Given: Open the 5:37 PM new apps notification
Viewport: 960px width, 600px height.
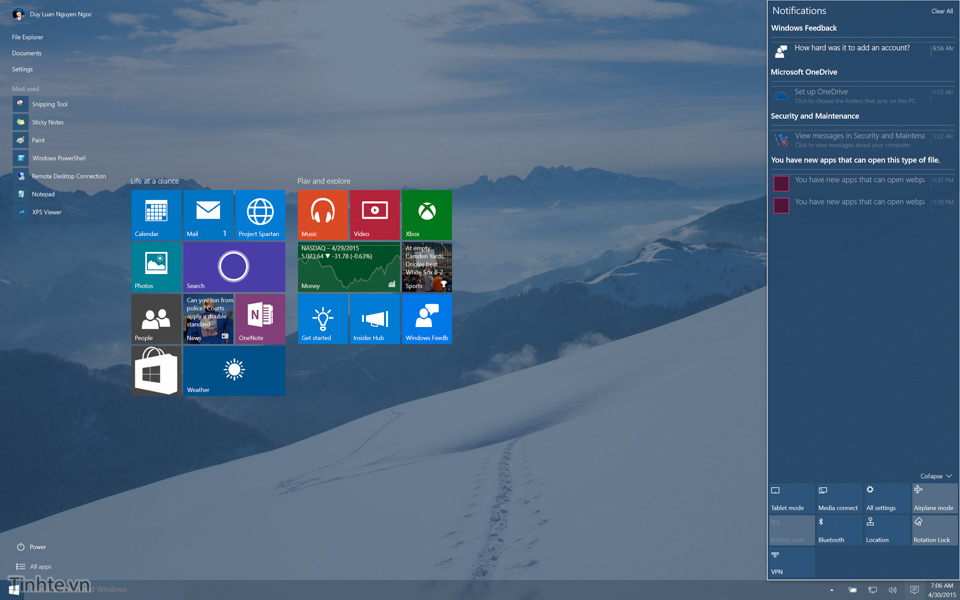Looking at the screenshot, I should coord(862,182).
